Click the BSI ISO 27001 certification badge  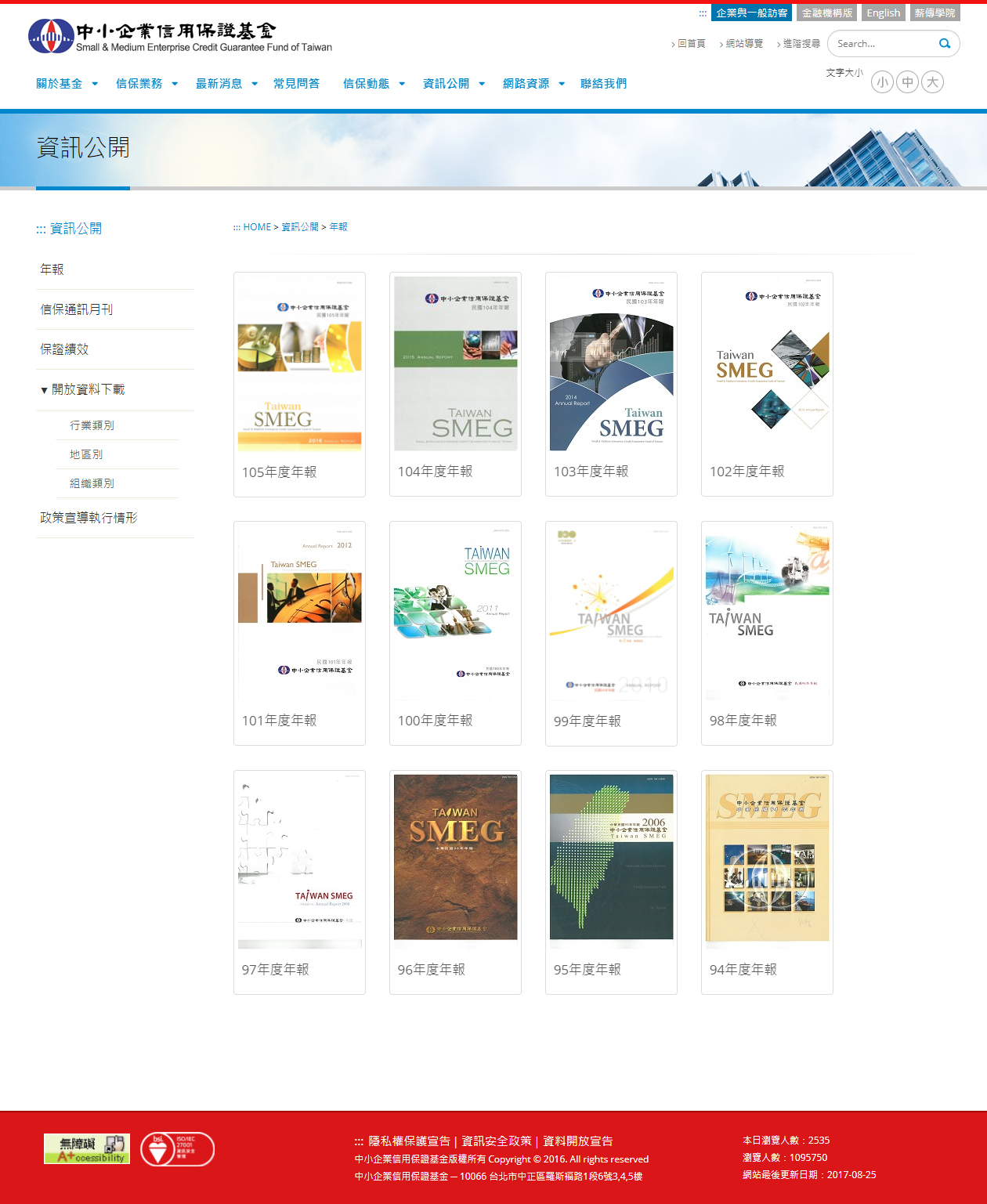(x=177, y=1149)
